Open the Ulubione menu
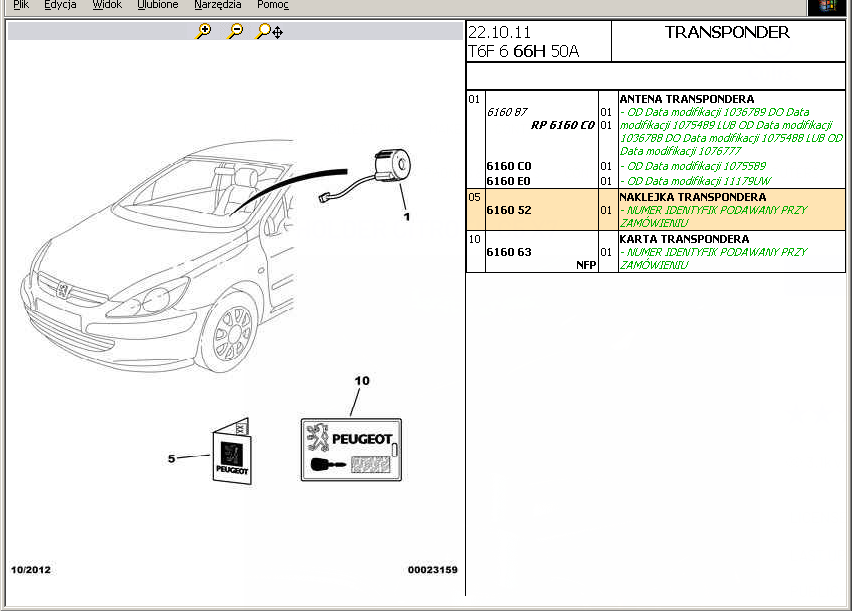852x611 pixels. coord(157,5)
